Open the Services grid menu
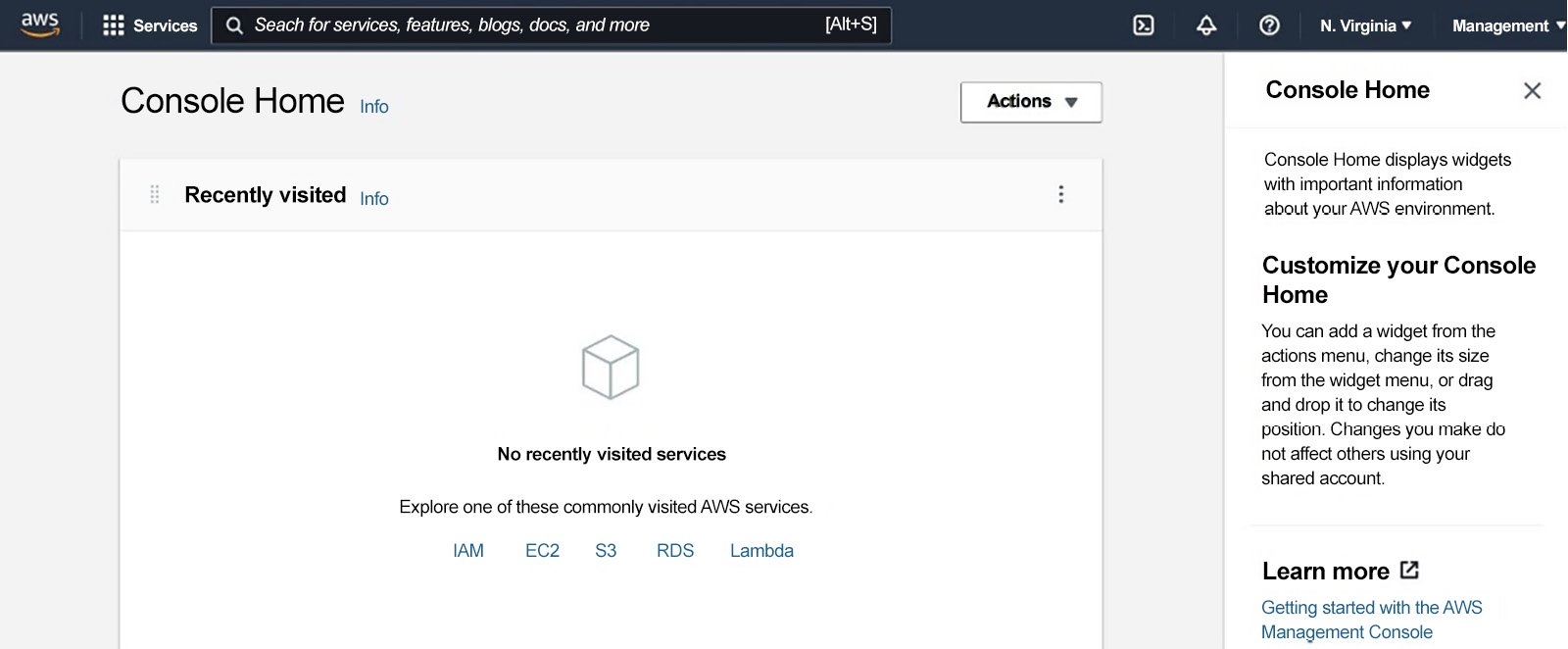This screenshot has width=1568, height=649. (x=114, y=25)
